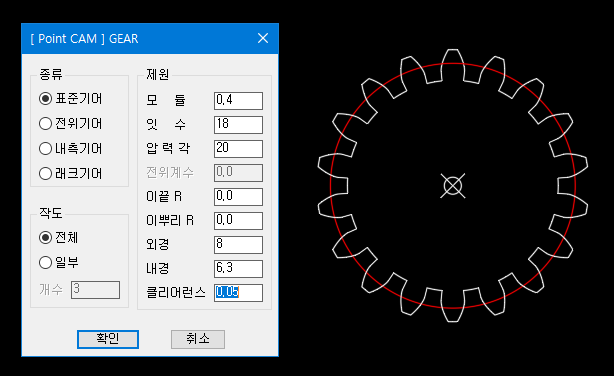
Task: Click the GEAR dialog title bar
Action: point(150,38)
